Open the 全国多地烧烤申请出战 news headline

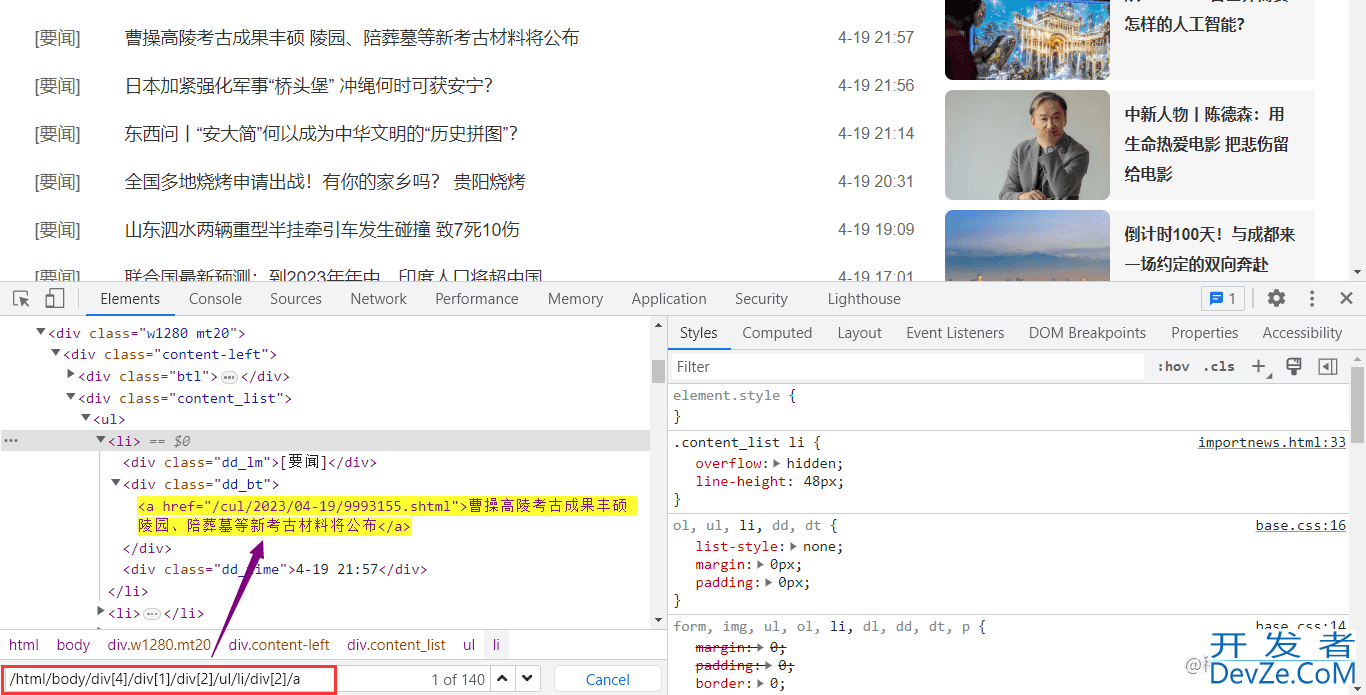(325, 182)
